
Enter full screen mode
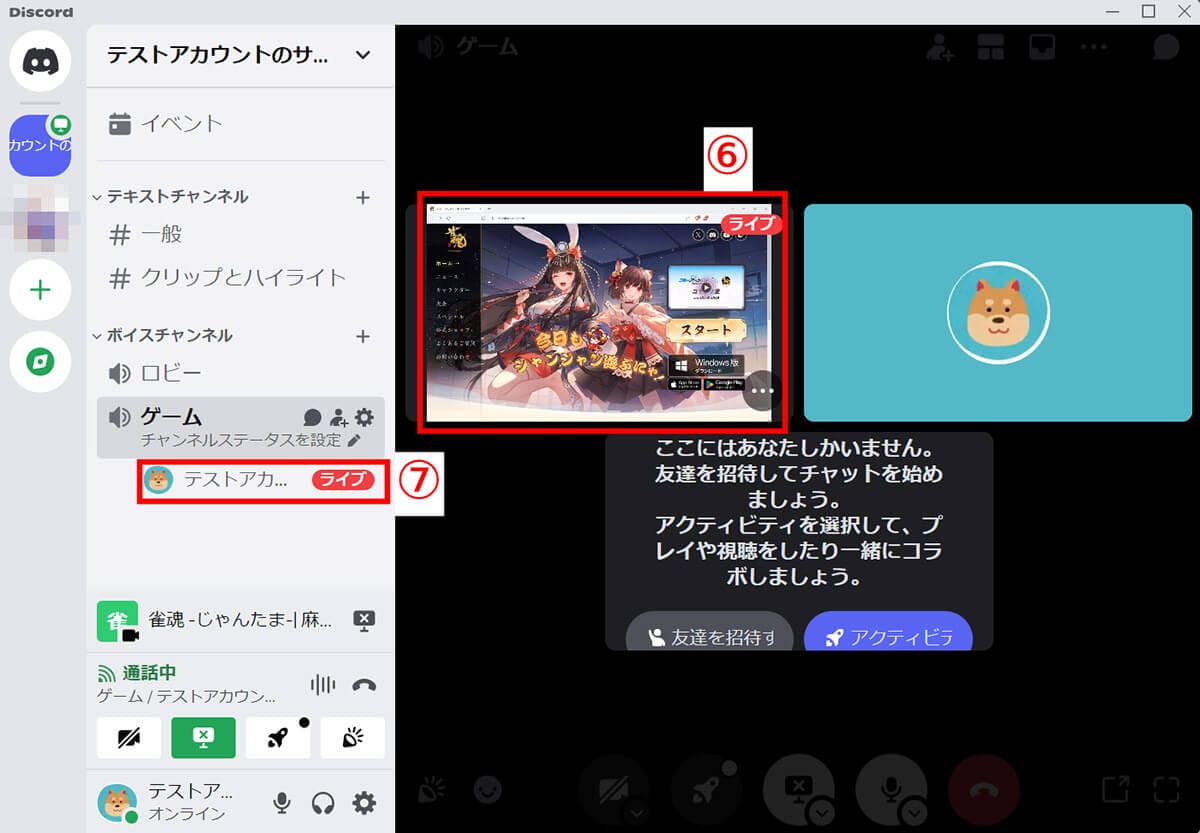coord(1167,790)
